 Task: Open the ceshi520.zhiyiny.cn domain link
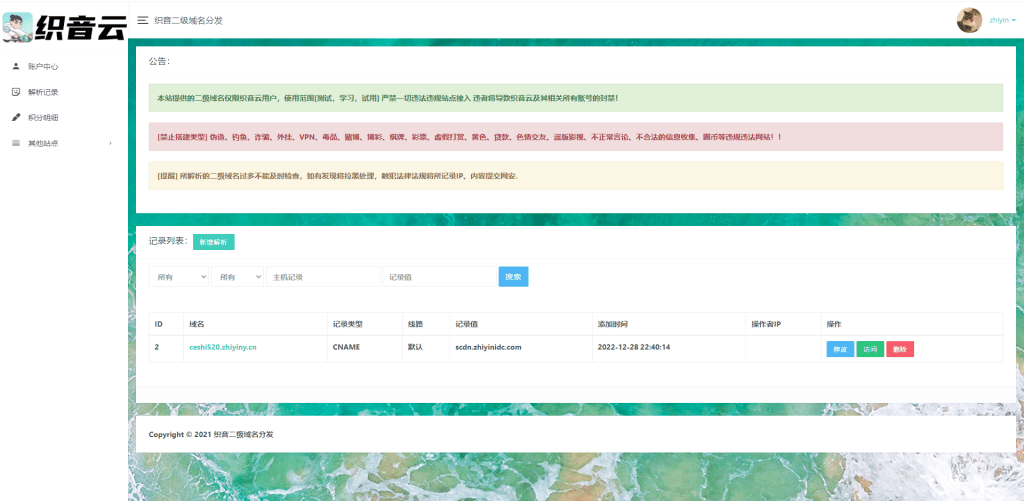click(223, 347)
